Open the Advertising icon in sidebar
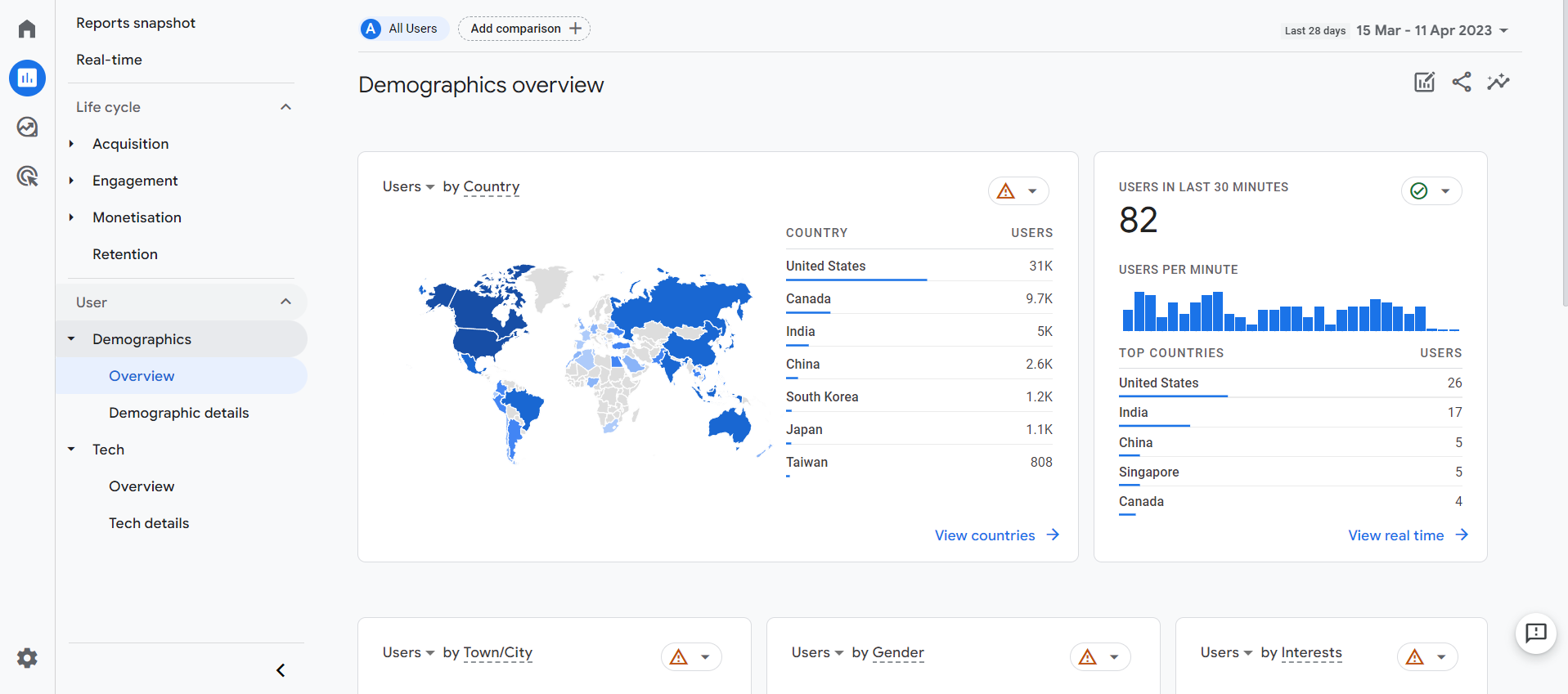 pos(27,176)
